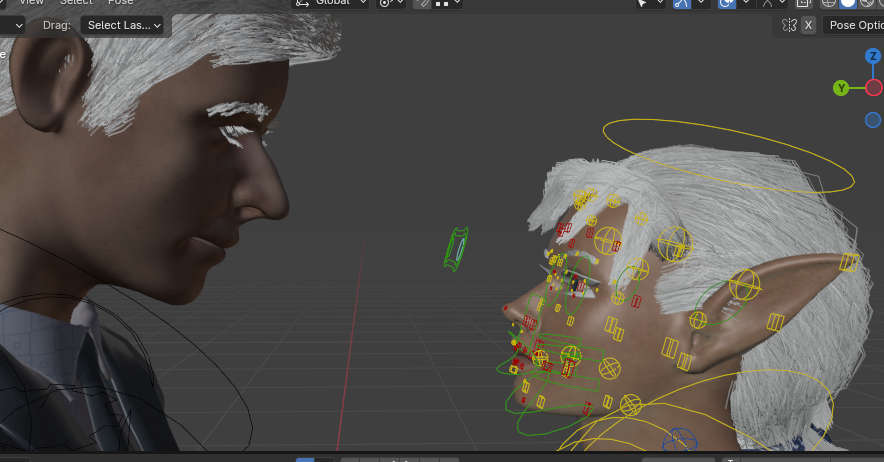
Task: Toggle the show gizmo button
Action: [682, 3]
